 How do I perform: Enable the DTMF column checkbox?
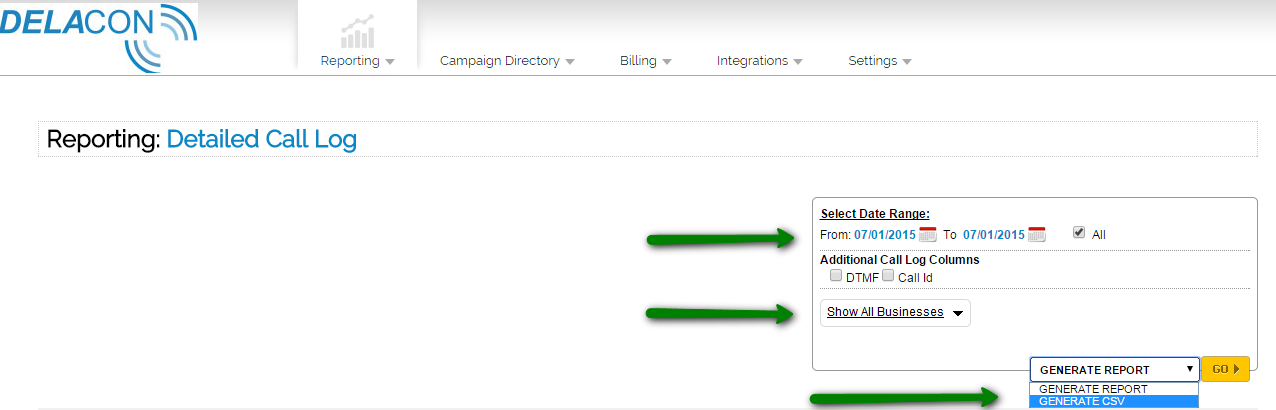click(x=836, y=276)
